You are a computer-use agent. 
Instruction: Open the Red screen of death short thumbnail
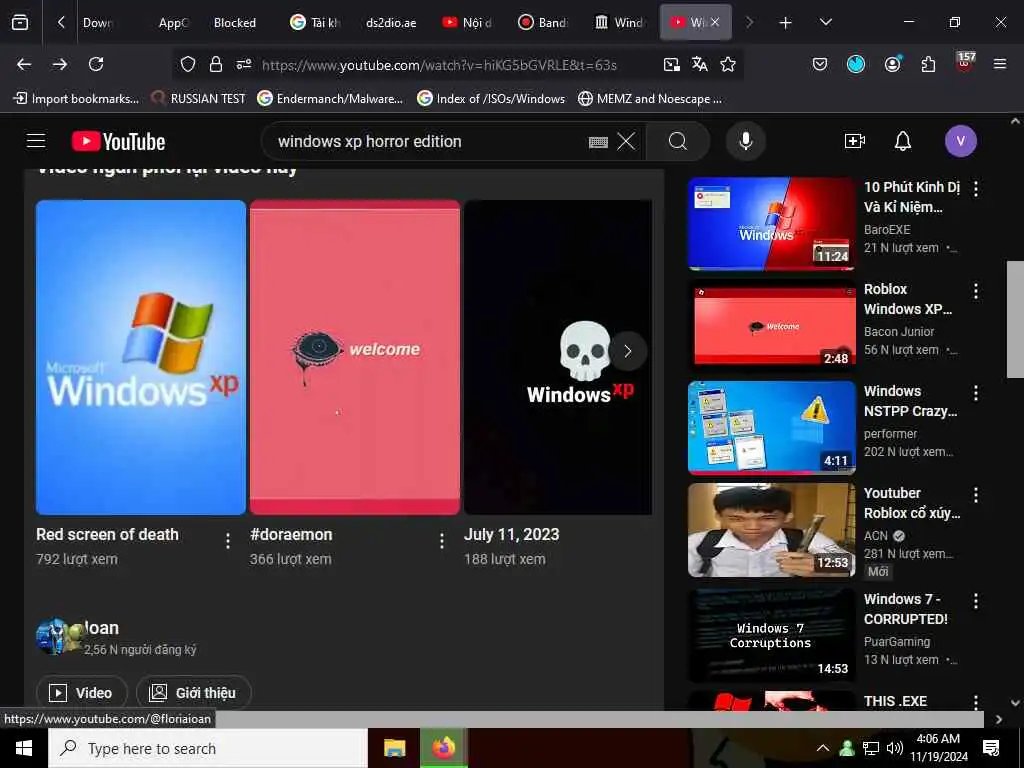(141, 357)
